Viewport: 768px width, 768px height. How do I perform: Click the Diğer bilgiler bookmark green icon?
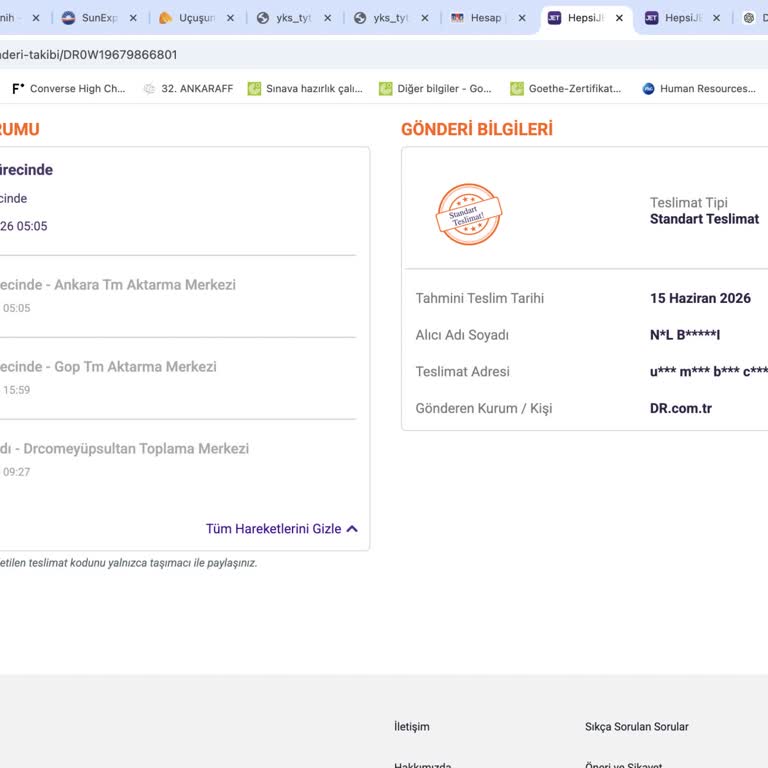(385, 89)
